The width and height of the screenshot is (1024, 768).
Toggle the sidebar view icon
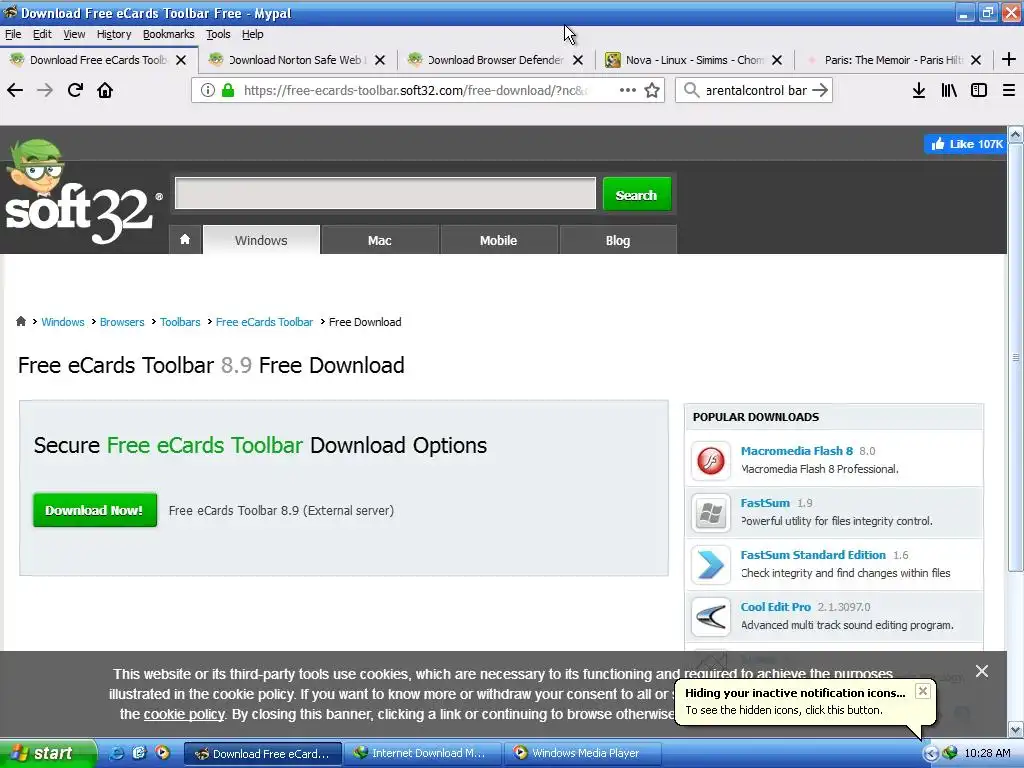(x=979, y=90)
